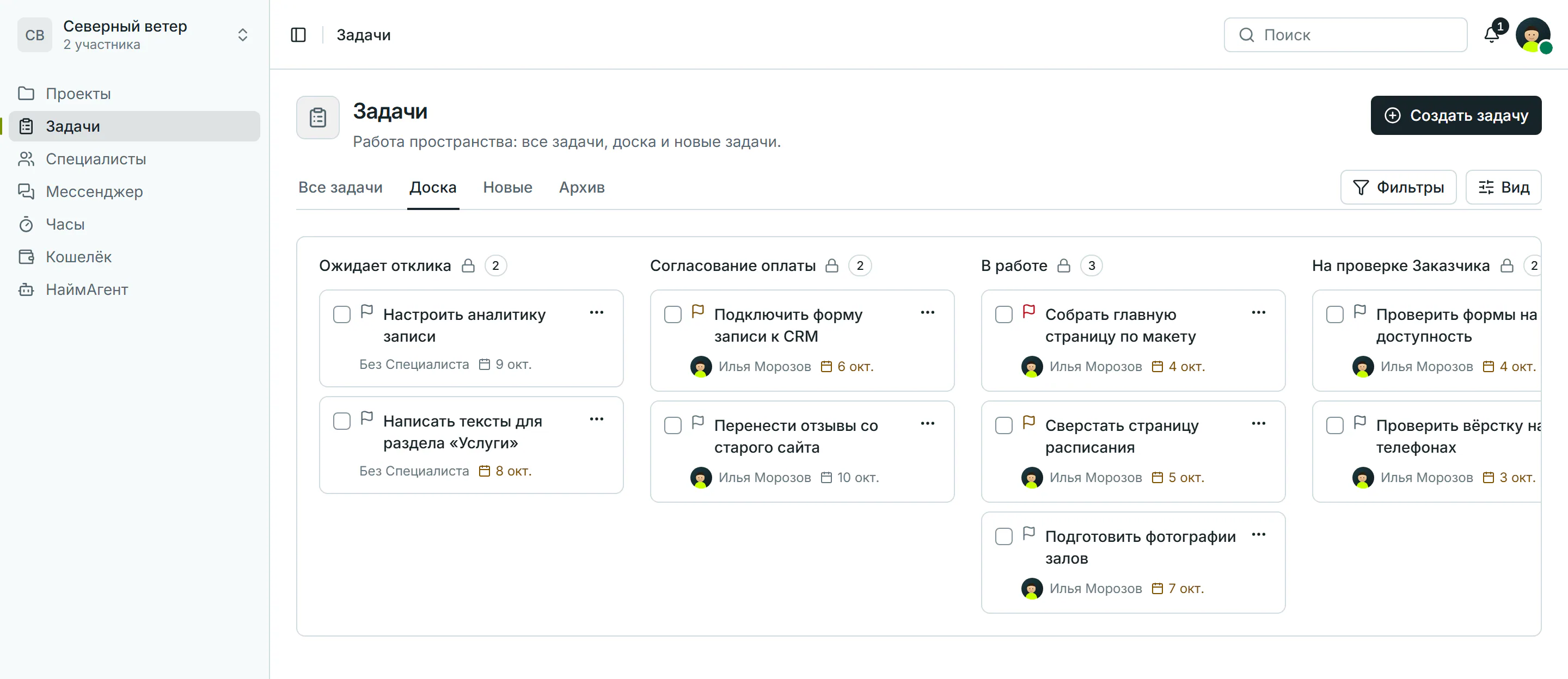Open the user profile avatar
1568x679 pixels.
1533,35
